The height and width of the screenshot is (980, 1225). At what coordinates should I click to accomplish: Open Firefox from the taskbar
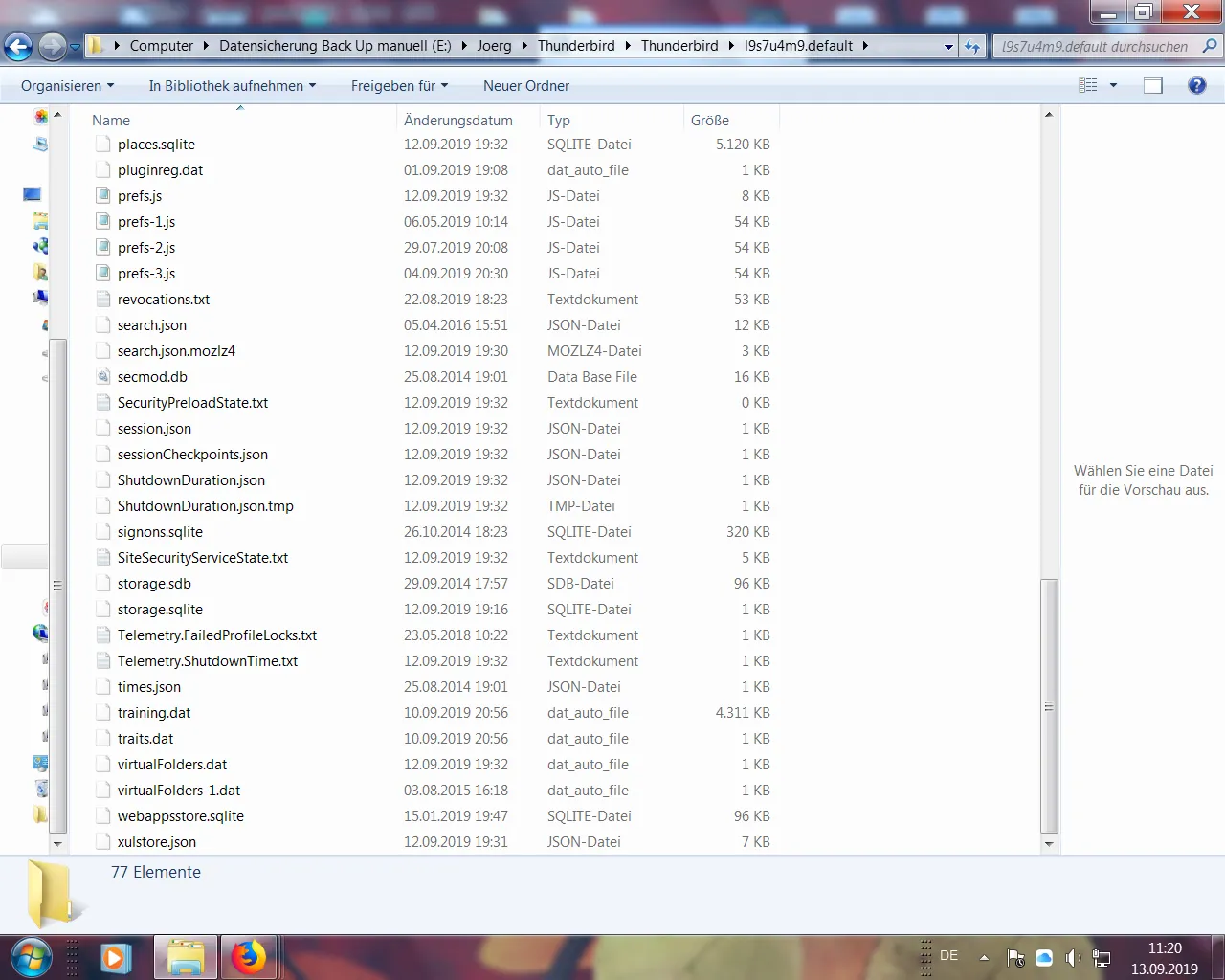tap(249, 957)
